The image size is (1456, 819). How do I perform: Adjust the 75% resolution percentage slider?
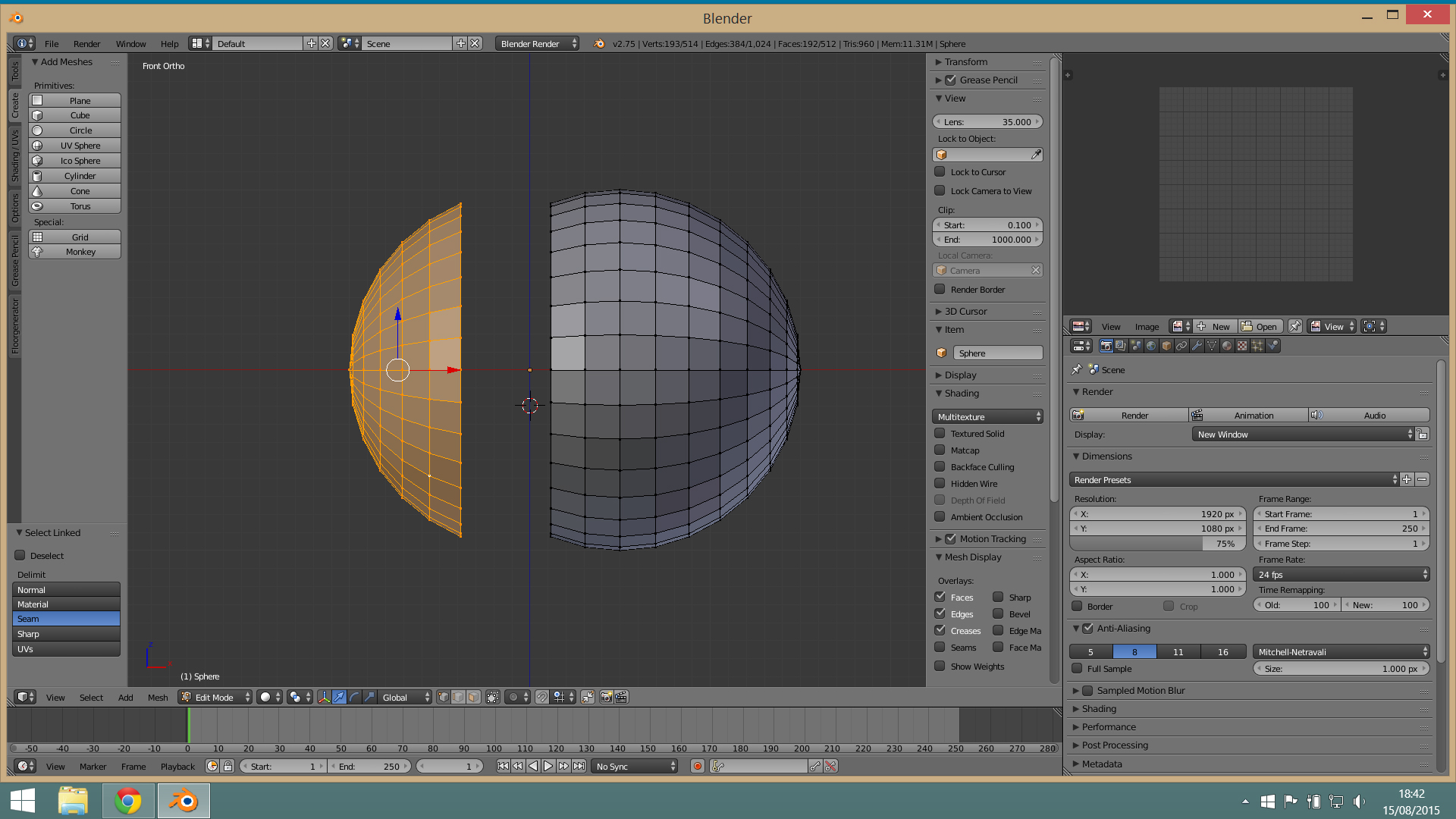1157,544
